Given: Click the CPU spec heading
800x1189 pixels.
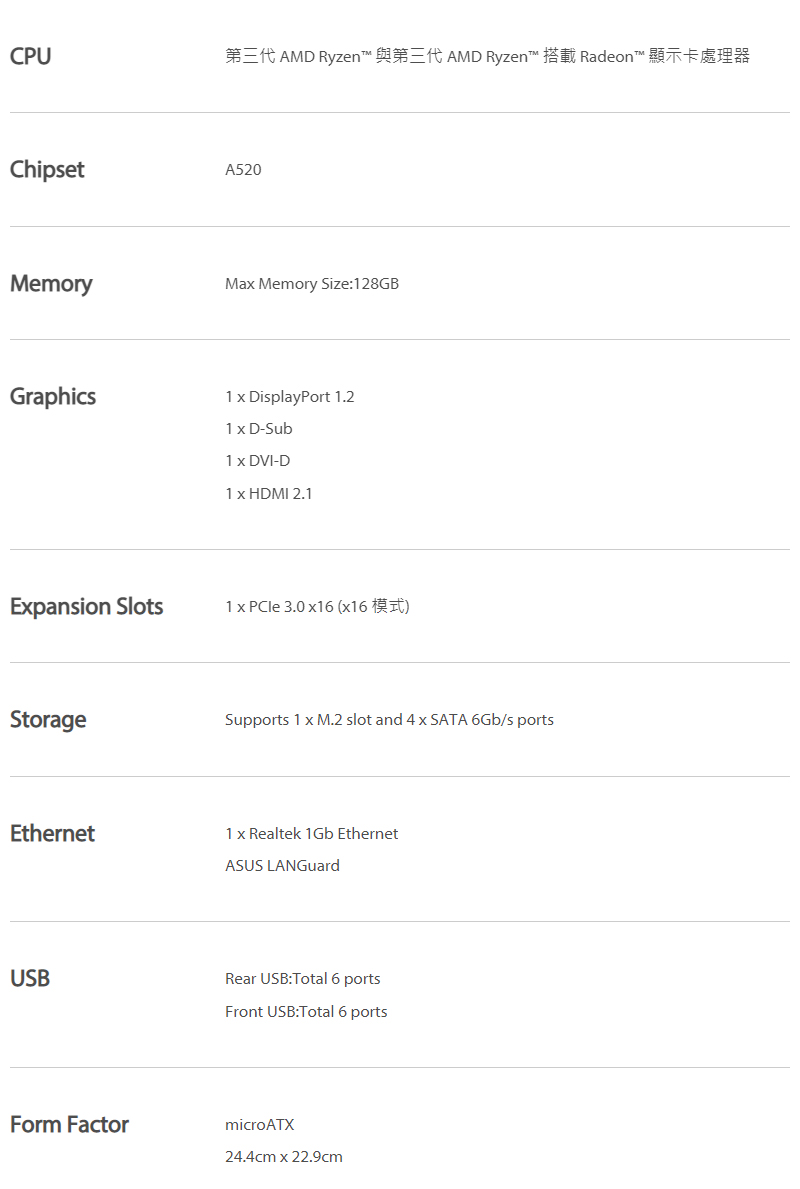Looking at the screenshot, I should click(x=30, y=56).
